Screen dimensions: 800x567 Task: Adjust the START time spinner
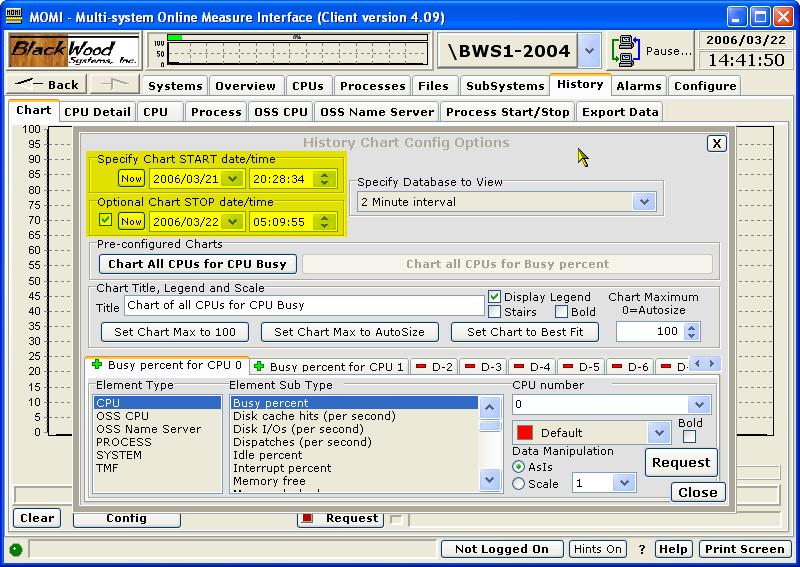click(x=324, y=179)
